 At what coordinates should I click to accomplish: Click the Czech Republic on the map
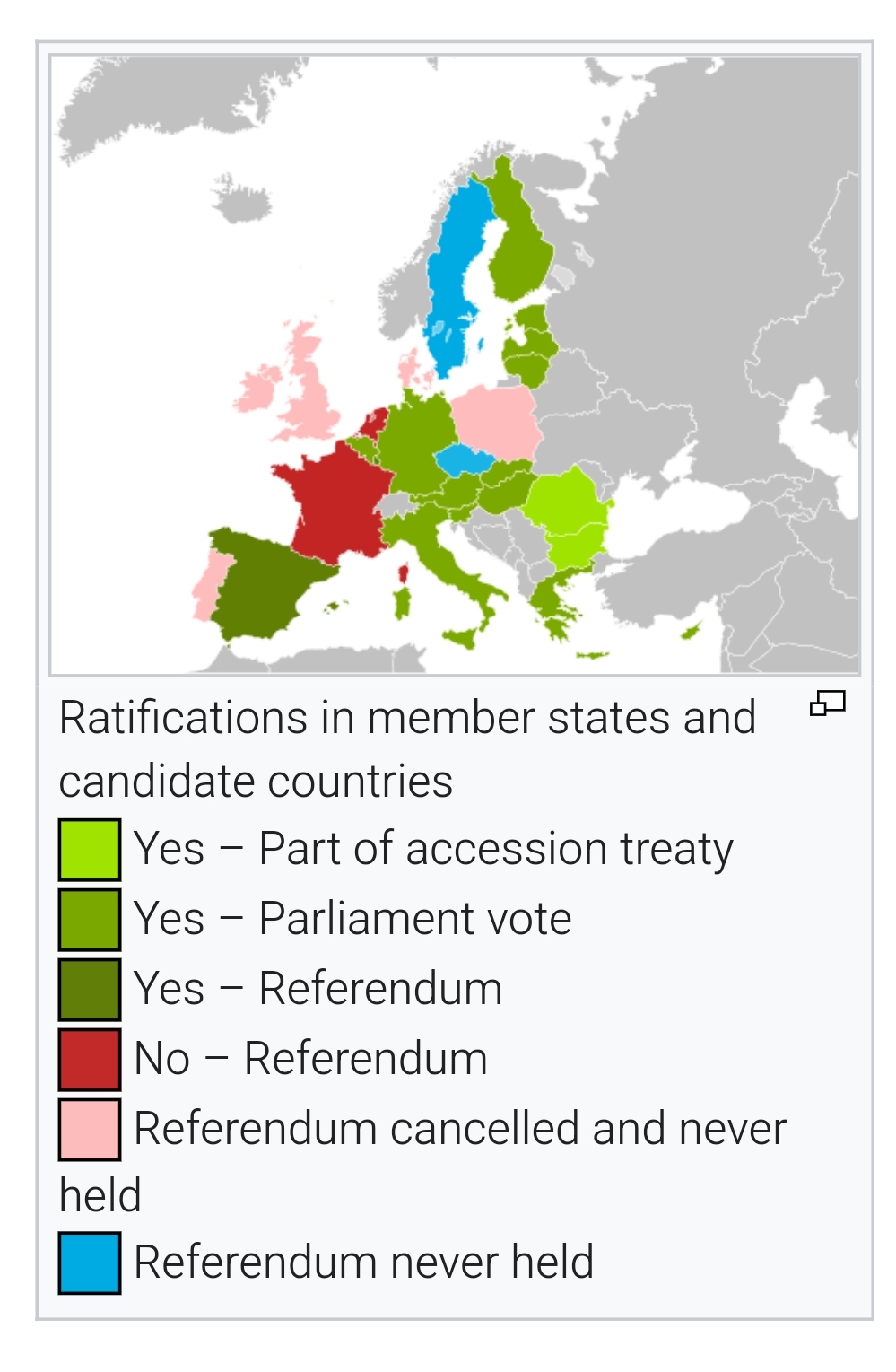464,459
